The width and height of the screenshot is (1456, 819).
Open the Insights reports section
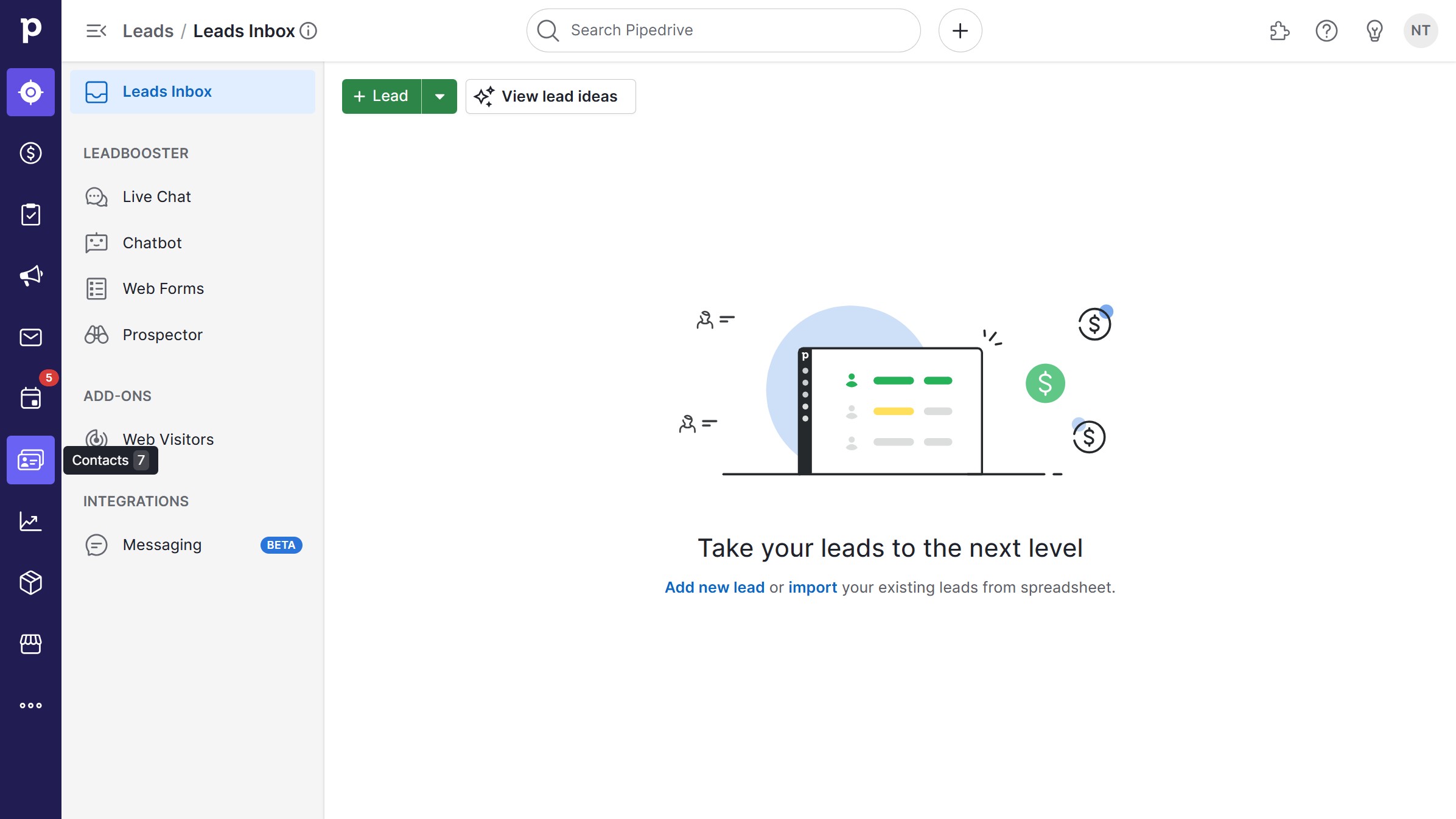pos(30,522)
